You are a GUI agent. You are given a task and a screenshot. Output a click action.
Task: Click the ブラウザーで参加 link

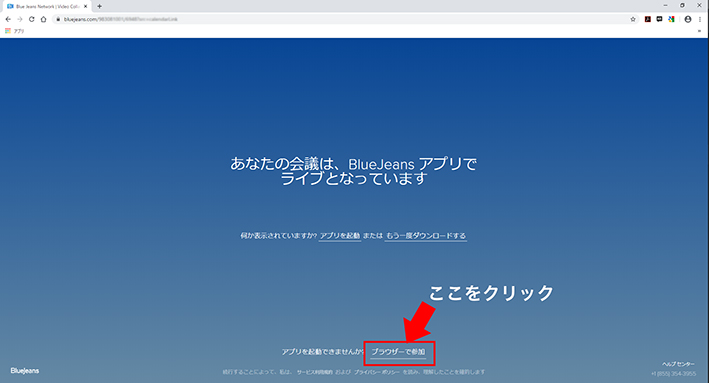398,351
